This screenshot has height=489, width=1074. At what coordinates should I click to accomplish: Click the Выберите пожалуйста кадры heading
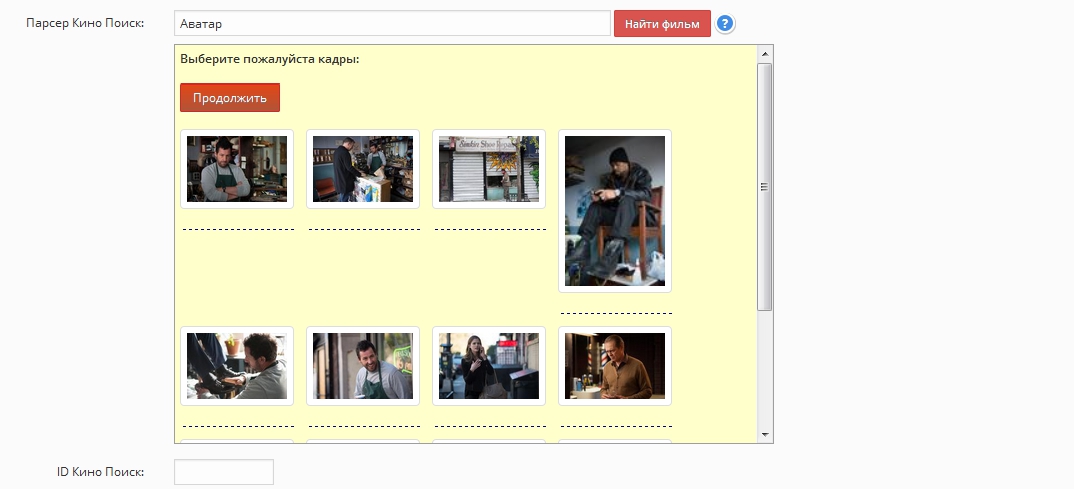(270, 59)
